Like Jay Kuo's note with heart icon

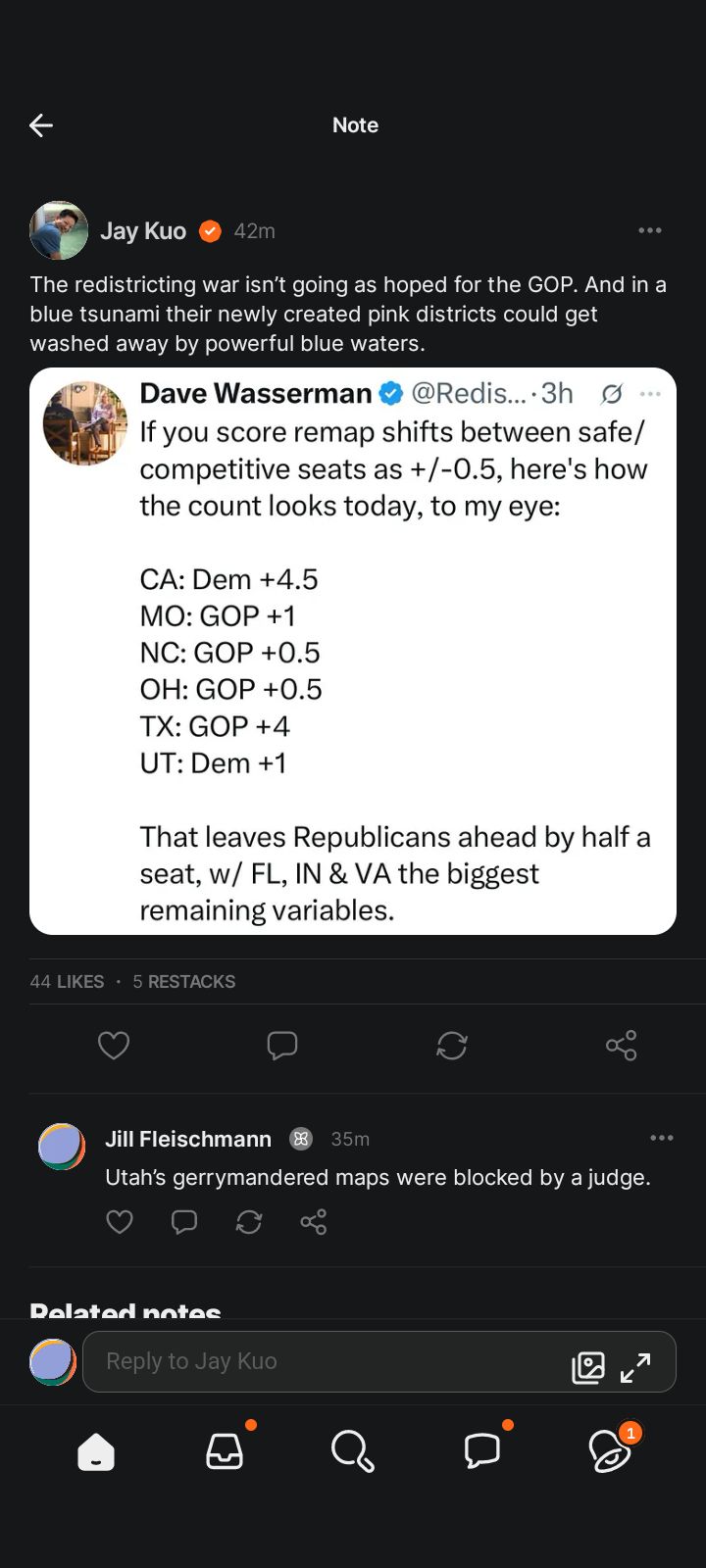(114, 1046)
